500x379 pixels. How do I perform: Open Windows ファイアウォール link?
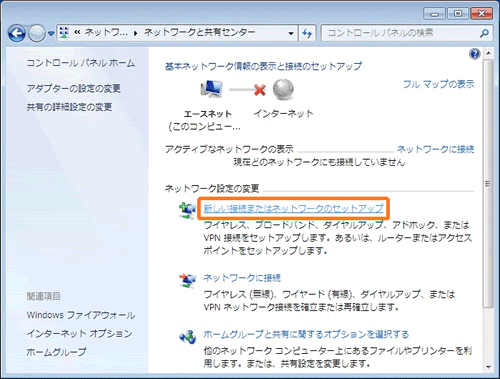tap(81, 315)
